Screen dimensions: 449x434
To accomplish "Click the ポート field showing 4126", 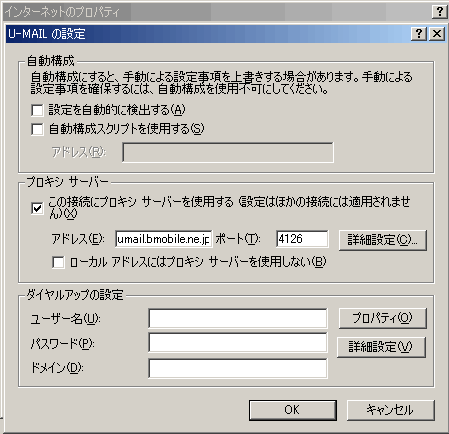I will pyautogui.click(x=302, y=239).
